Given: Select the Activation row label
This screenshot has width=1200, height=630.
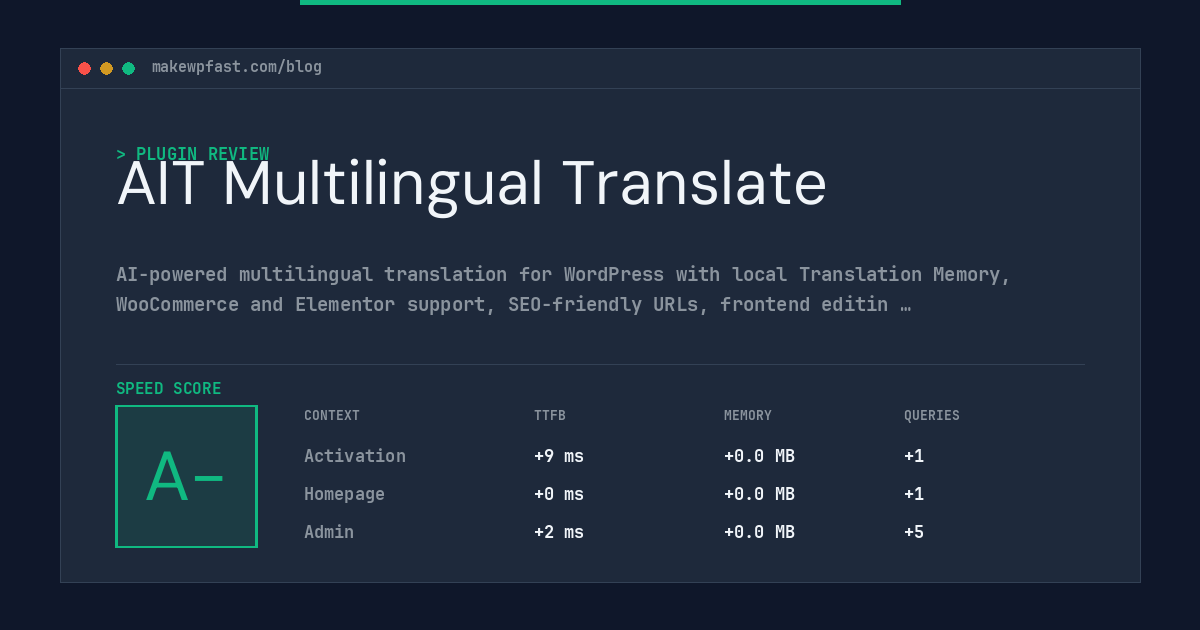Looking at the screenshot, I should tap(355, 456).
